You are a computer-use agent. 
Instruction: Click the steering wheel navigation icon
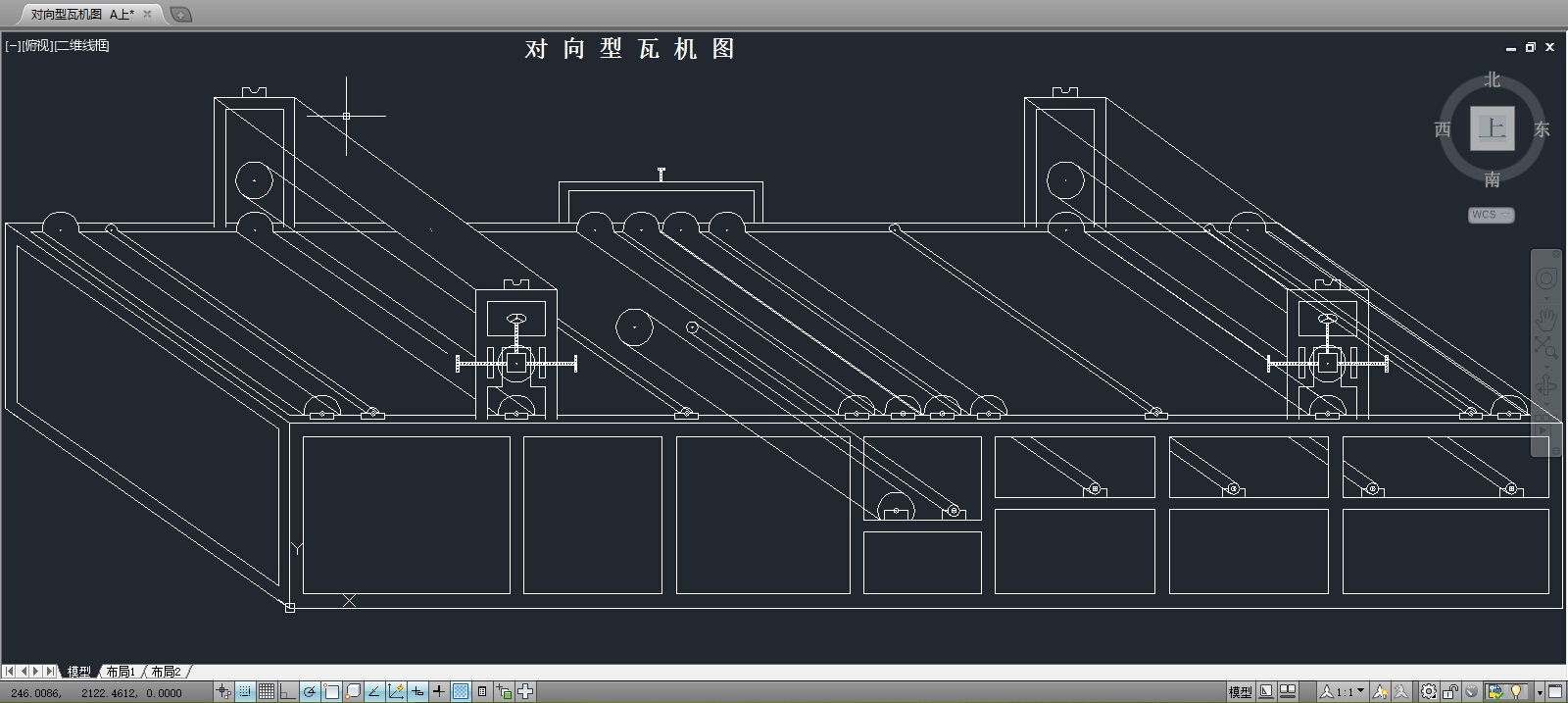click(1545, 279)
